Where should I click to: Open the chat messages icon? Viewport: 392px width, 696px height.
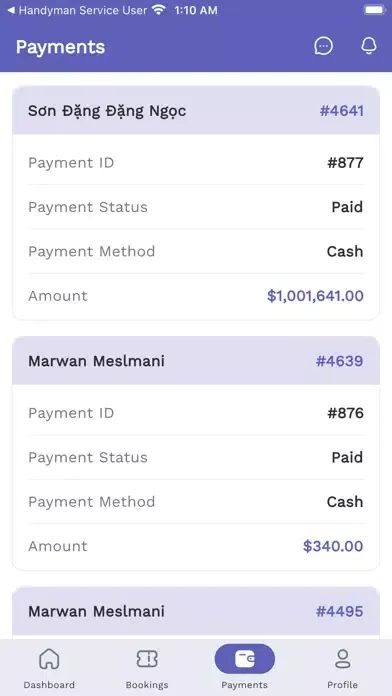pos(323,46)
